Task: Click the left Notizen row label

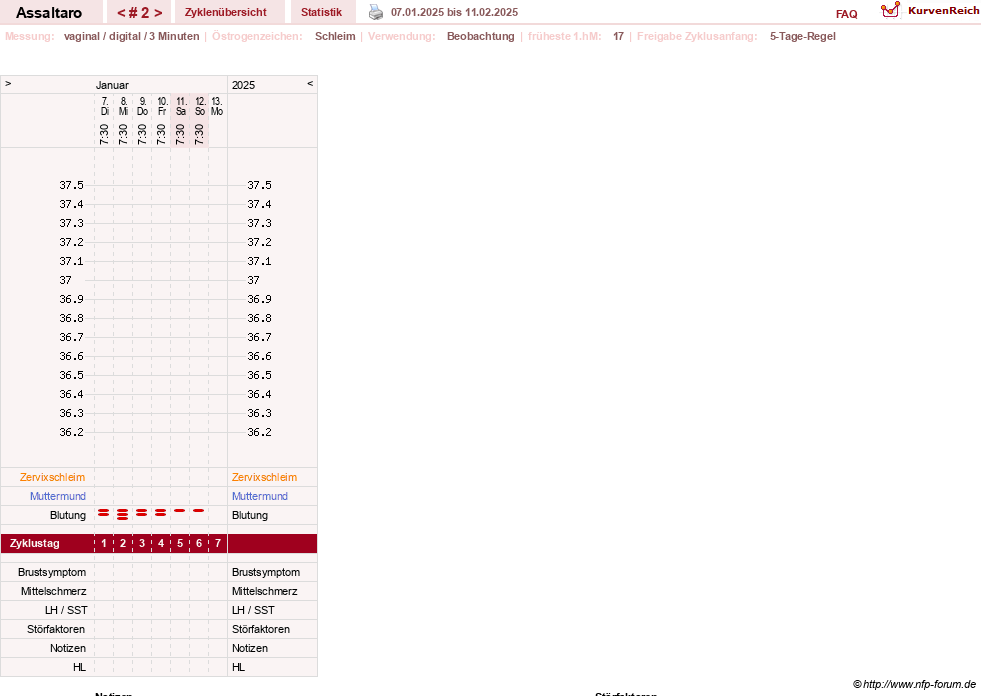Action: [68, 648]
